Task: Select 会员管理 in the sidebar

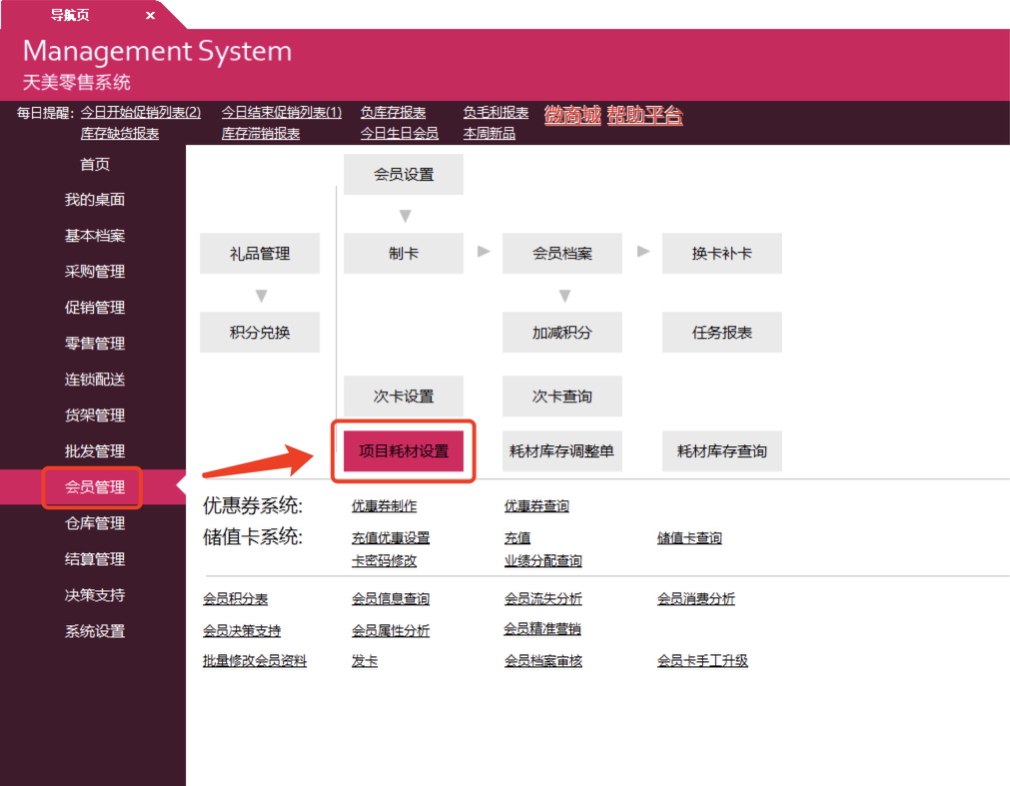Action: coord(94,487)
